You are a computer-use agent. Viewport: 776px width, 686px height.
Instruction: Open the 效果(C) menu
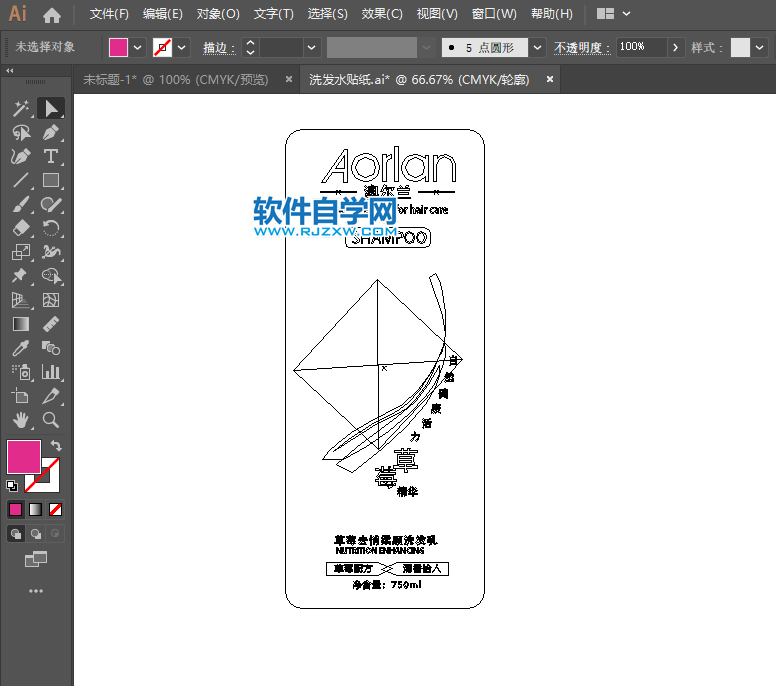382,14
